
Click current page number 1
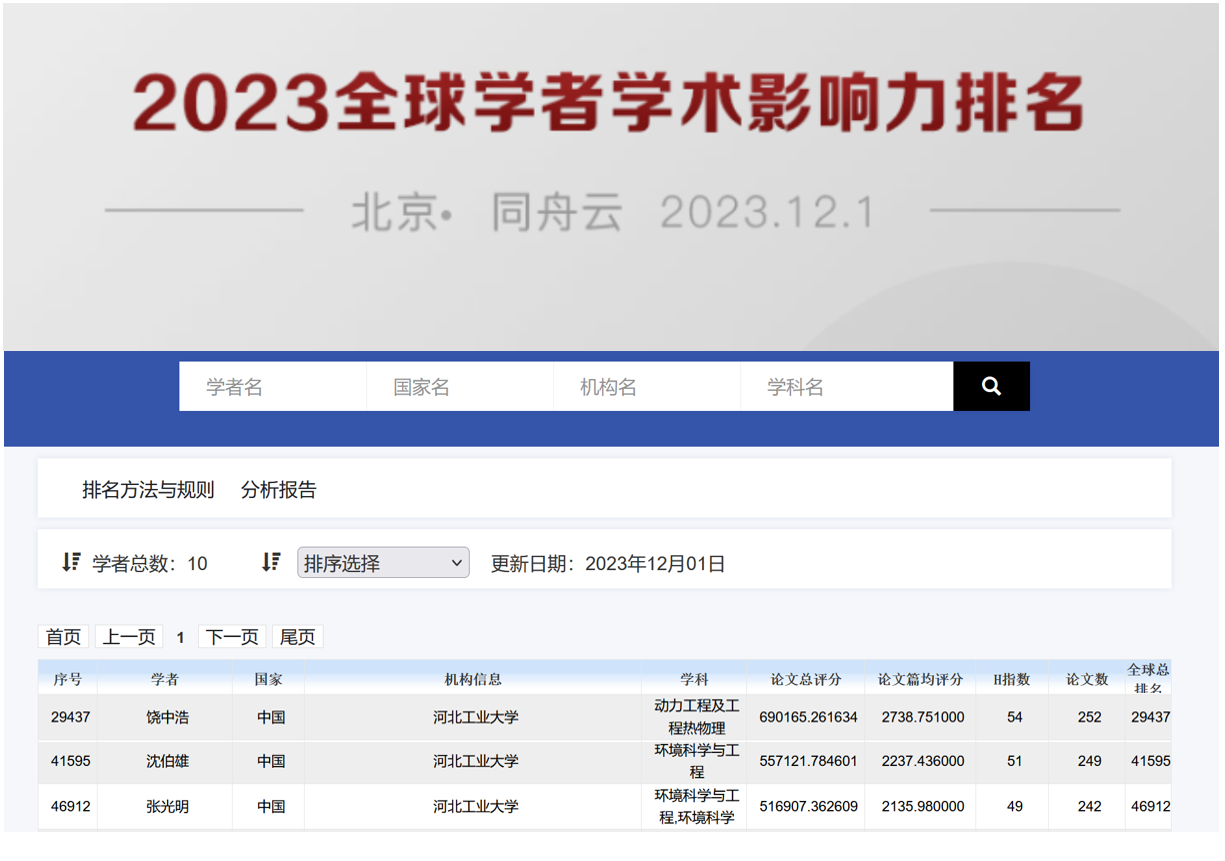pyautogui.click(x=180, y=638)
